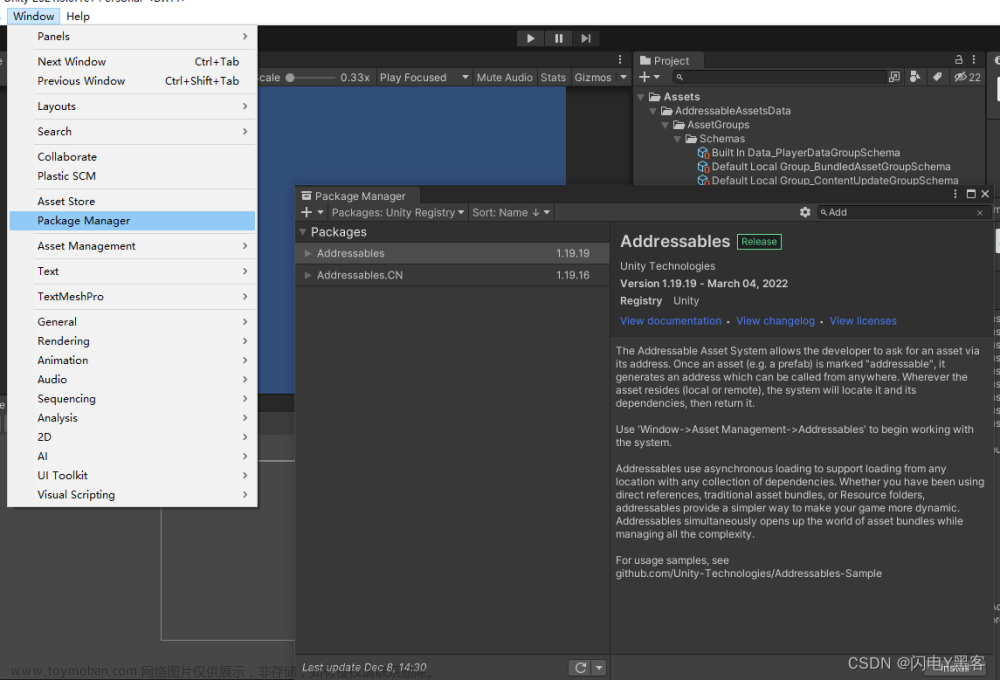
Task: Collapse the Packages list header
Action: coord(303,232)
